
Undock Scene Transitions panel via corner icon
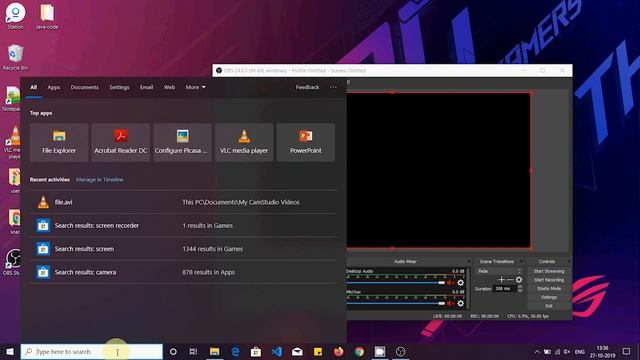pyautogui.click(x=521, y=261)
